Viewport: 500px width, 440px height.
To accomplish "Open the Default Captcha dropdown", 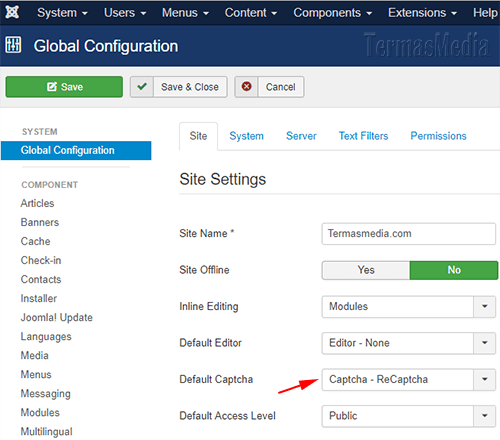I will pyautogui.click(x=409, y=379).
